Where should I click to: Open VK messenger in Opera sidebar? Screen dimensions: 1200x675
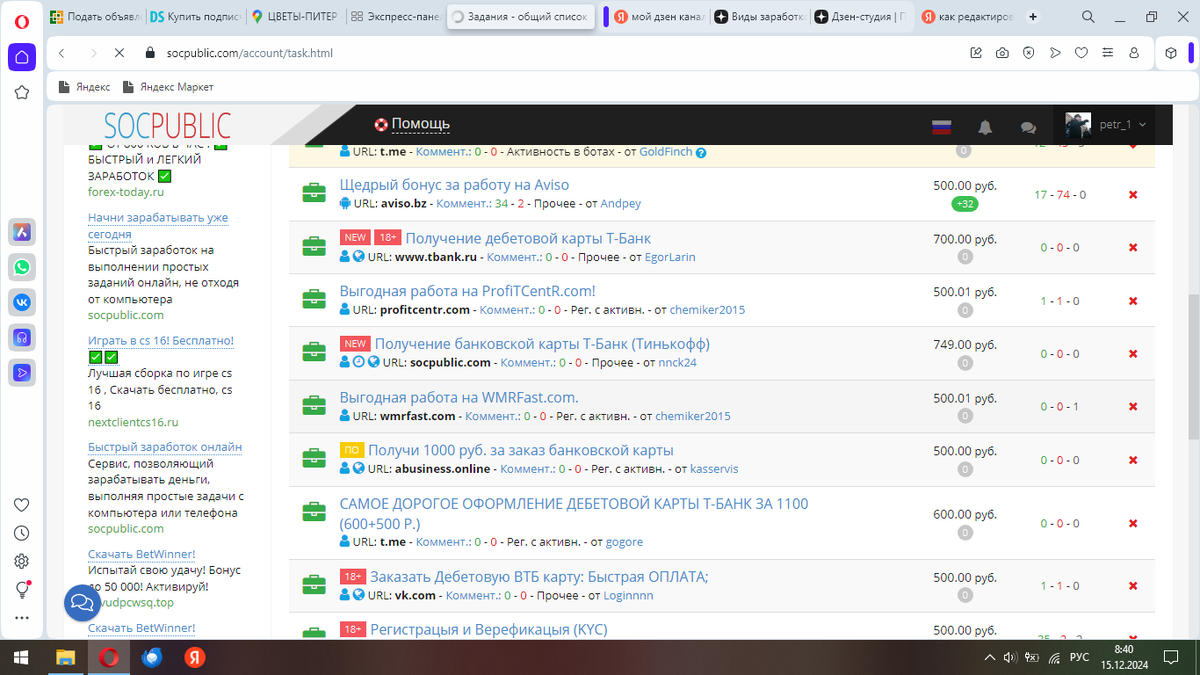pyautogui.click(x=22, y=302)
